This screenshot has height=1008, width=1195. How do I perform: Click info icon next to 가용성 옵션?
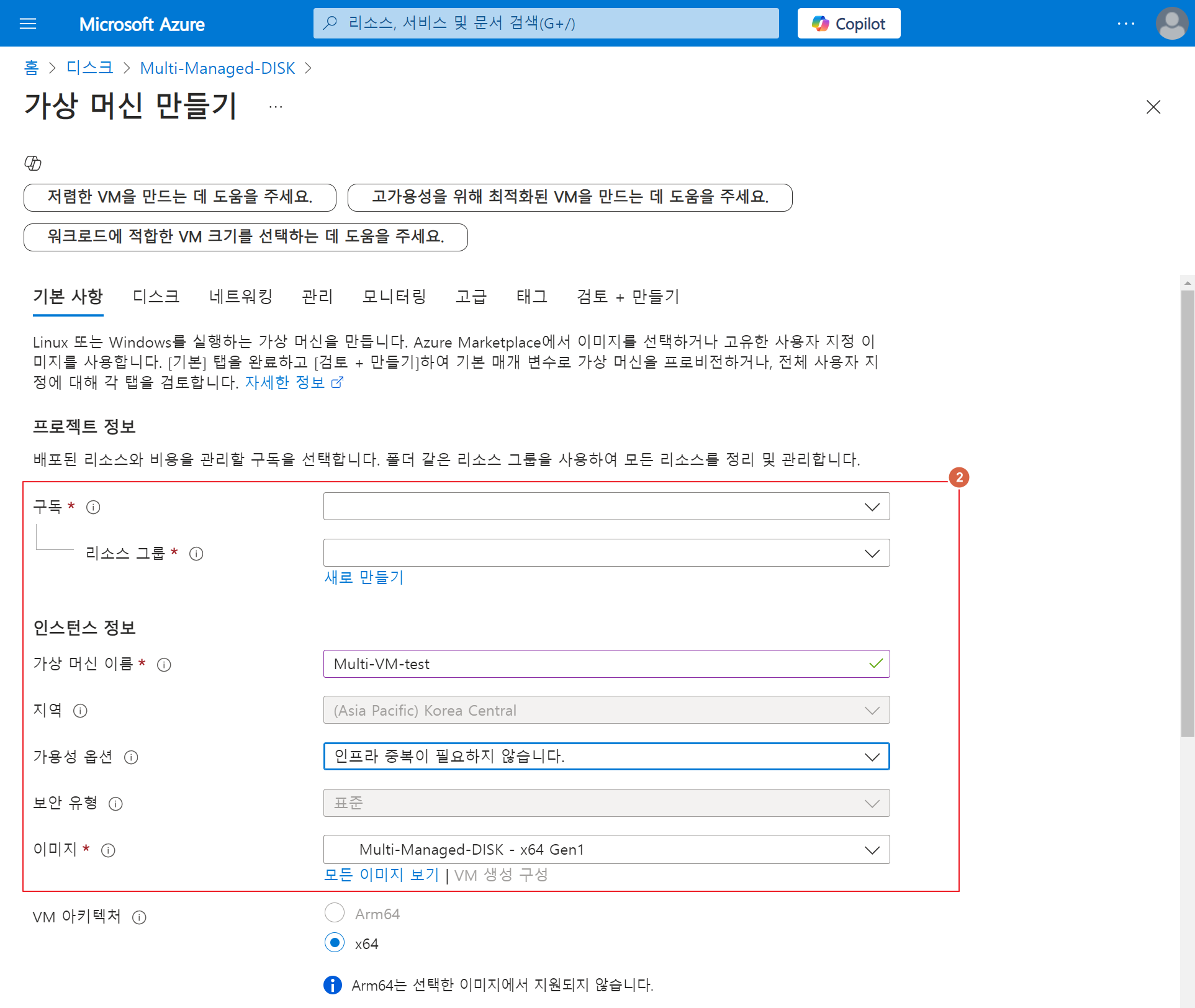point(131,757)
